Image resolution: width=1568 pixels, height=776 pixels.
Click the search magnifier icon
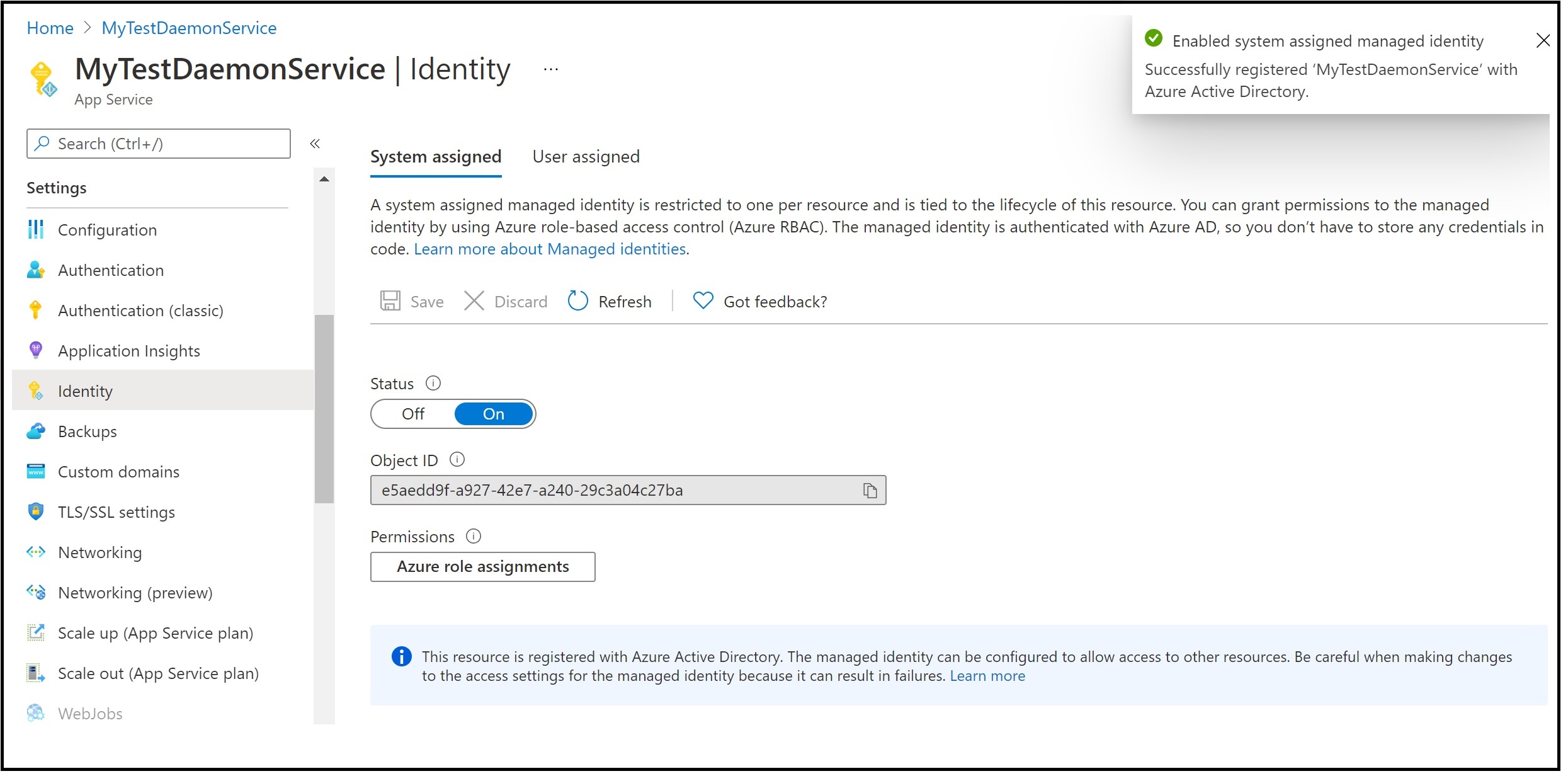[x=42, y=144]
